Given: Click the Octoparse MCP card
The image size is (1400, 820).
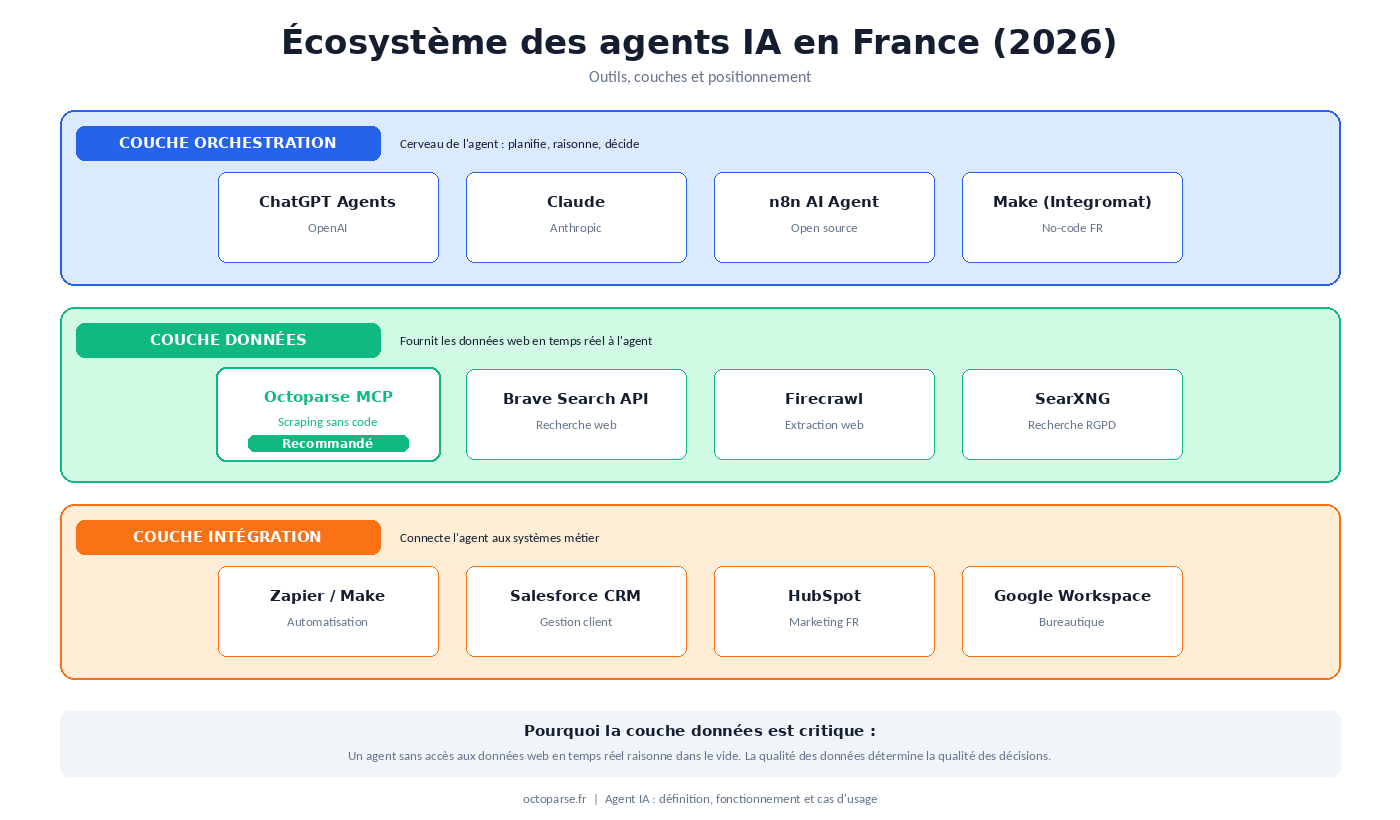Looking at the screenshot, I should pos(328,414).
